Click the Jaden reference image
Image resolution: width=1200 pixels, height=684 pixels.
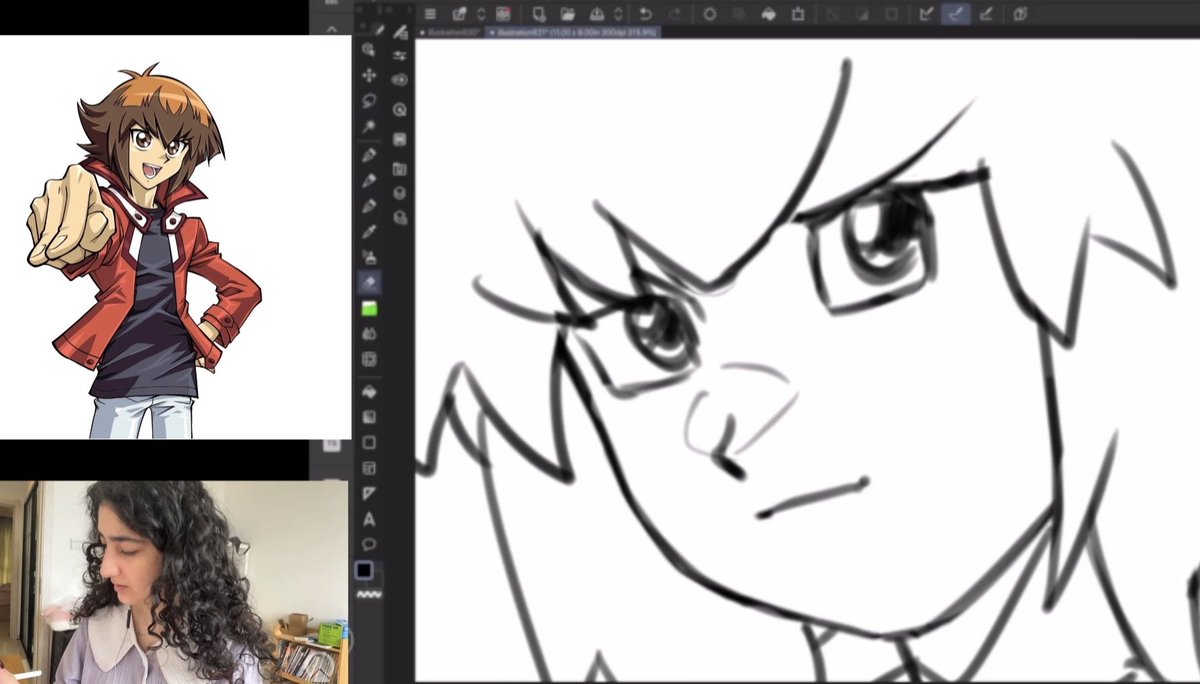tap(146, 250)
